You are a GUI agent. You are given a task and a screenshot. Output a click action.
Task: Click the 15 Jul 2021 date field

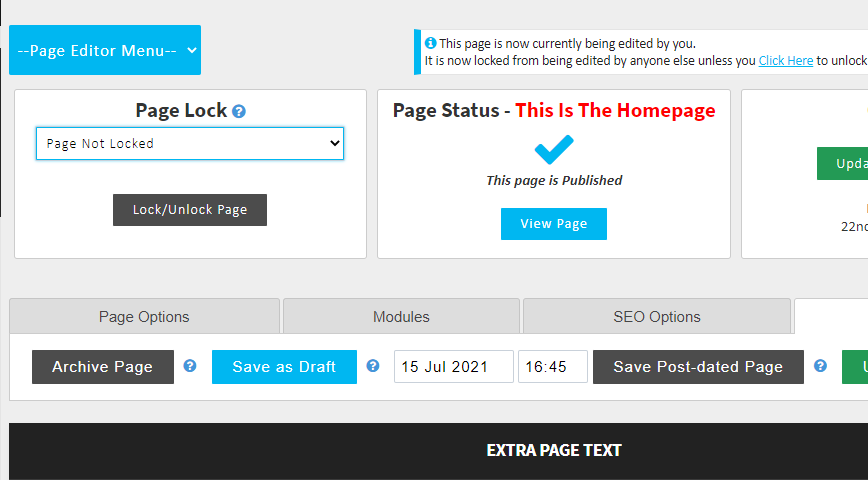coord(453,367)
